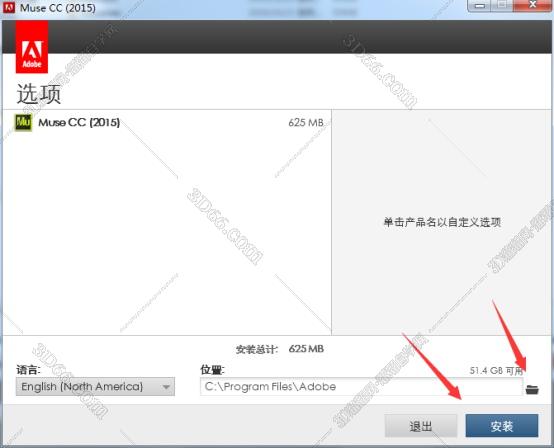Click the Adobe icon in title bar

click(x=9, y=7)
